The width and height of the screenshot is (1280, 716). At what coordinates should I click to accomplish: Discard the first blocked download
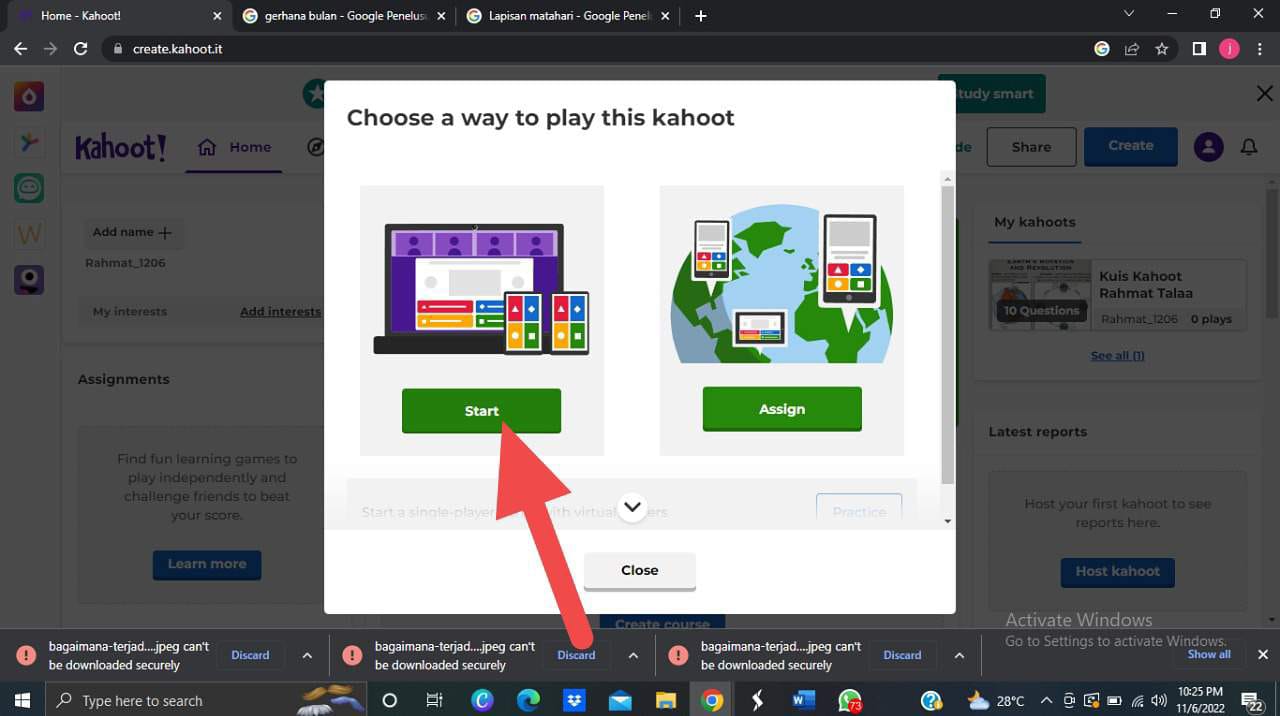click(250, 655)
